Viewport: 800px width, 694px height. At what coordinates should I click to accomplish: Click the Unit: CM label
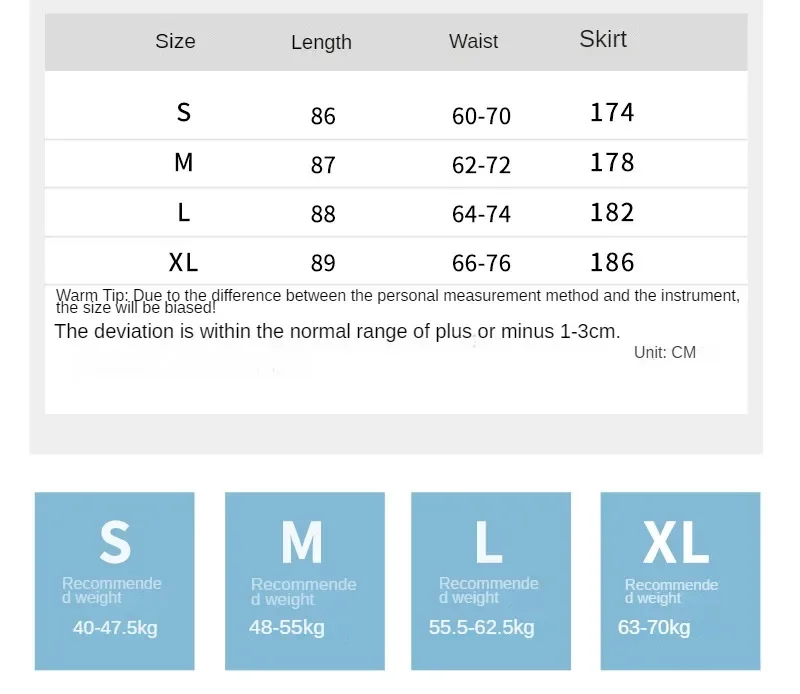665,352
